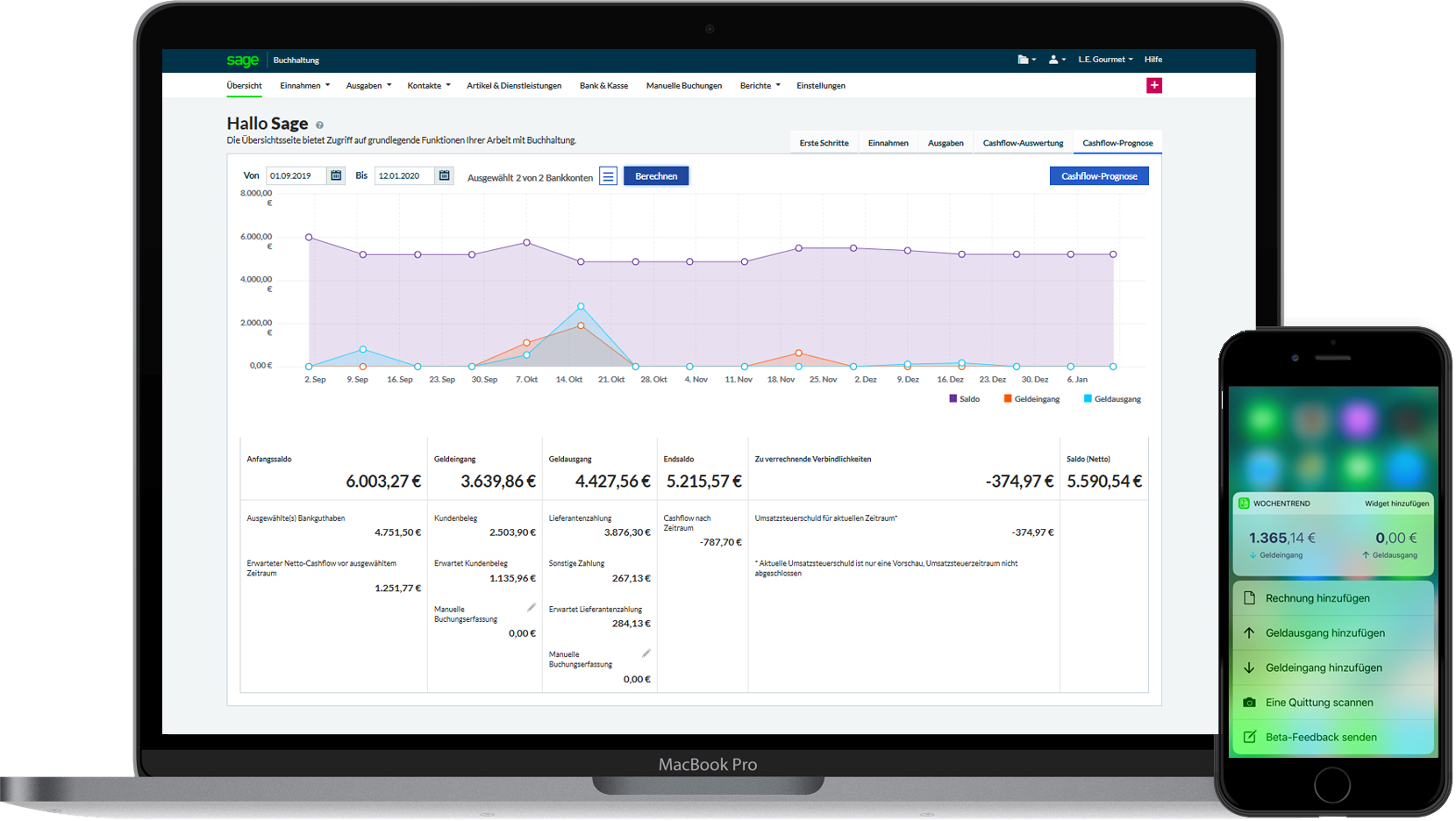1456x821 pixels.
Task: Click the Saldo (Netto) value 5.590,54 €
Action: click(1104, 481)
